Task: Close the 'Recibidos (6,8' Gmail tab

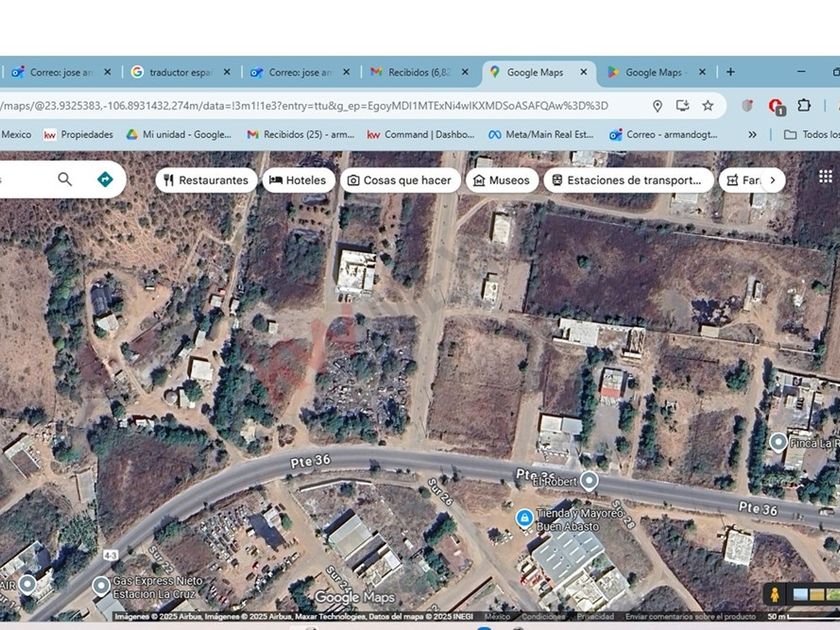Action: pos(465,72)
